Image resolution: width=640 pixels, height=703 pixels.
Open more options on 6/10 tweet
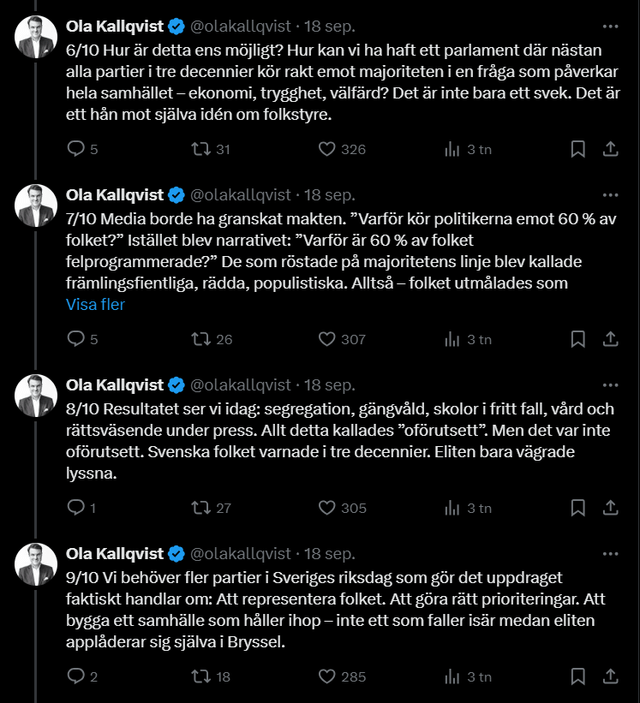pos(610,25)
